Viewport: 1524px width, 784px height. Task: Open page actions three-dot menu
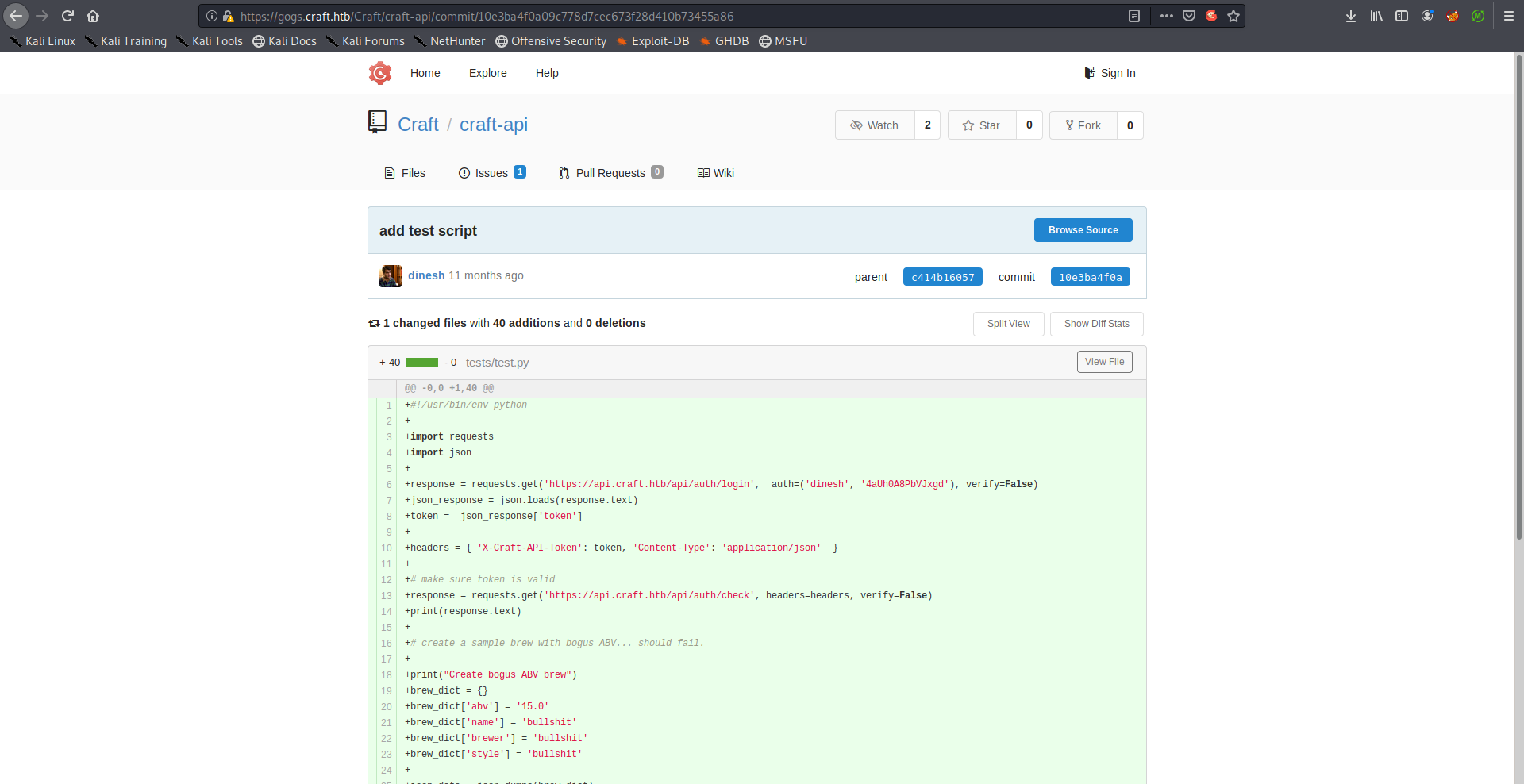coord(1166,16)
